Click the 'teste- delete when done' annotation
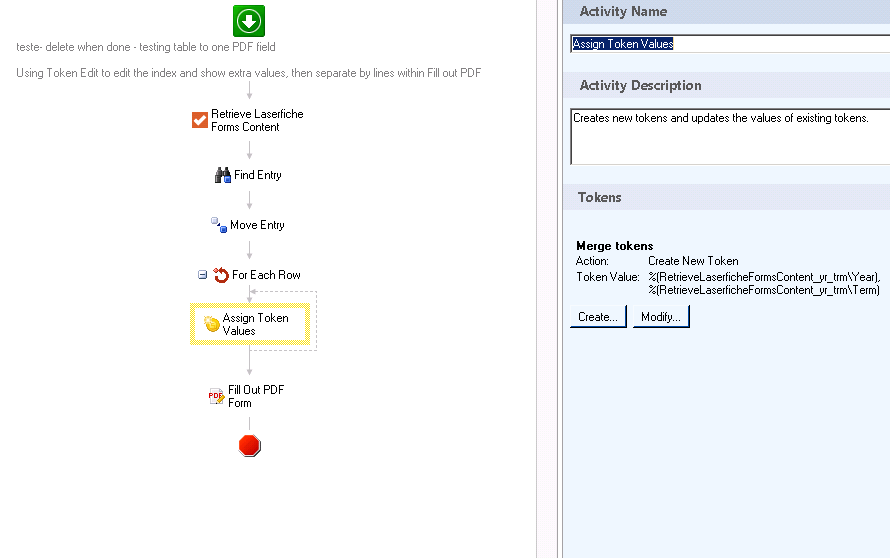890x558 pixels. (x=146, y=47)
